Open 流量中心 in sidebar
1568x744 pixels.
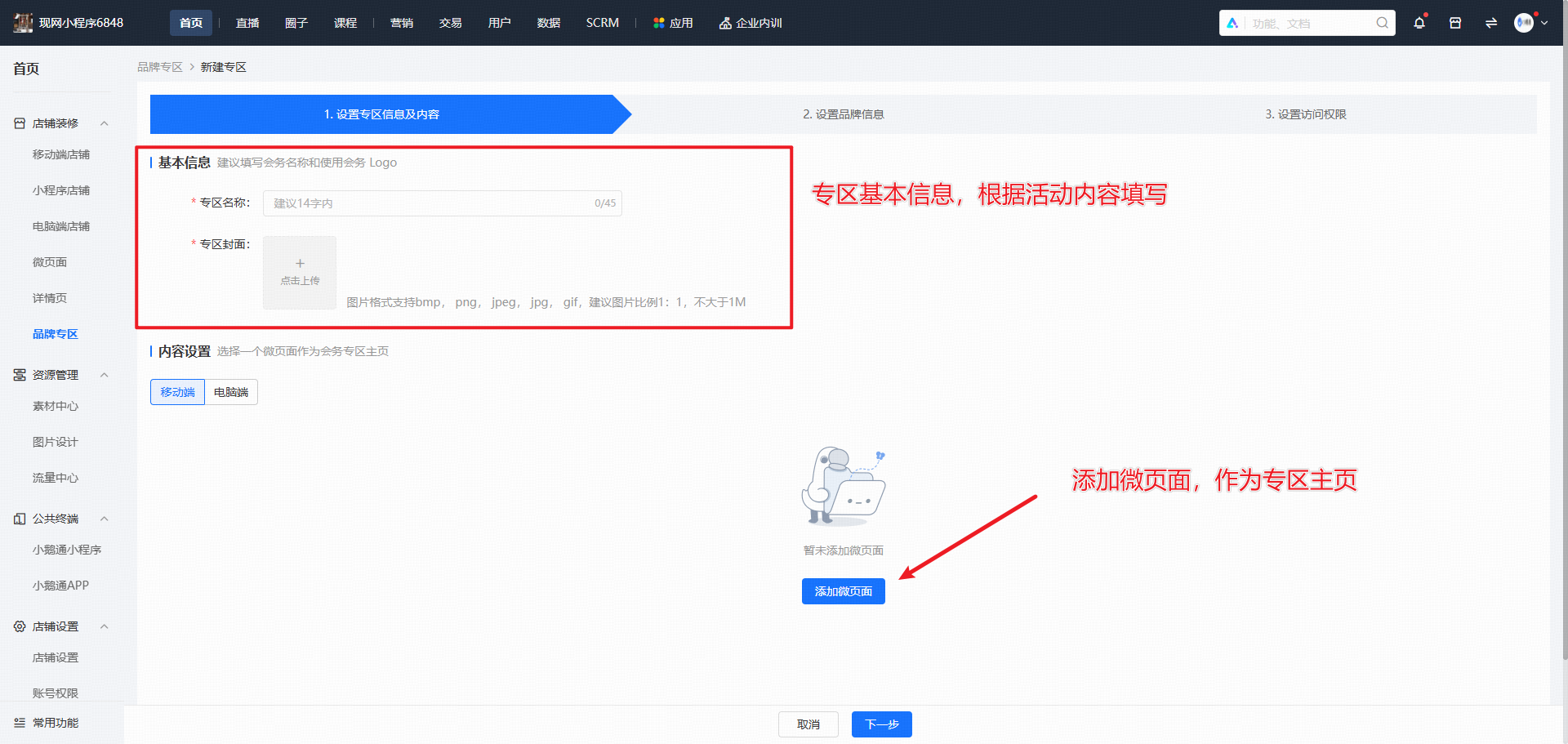tap(56, 478)
